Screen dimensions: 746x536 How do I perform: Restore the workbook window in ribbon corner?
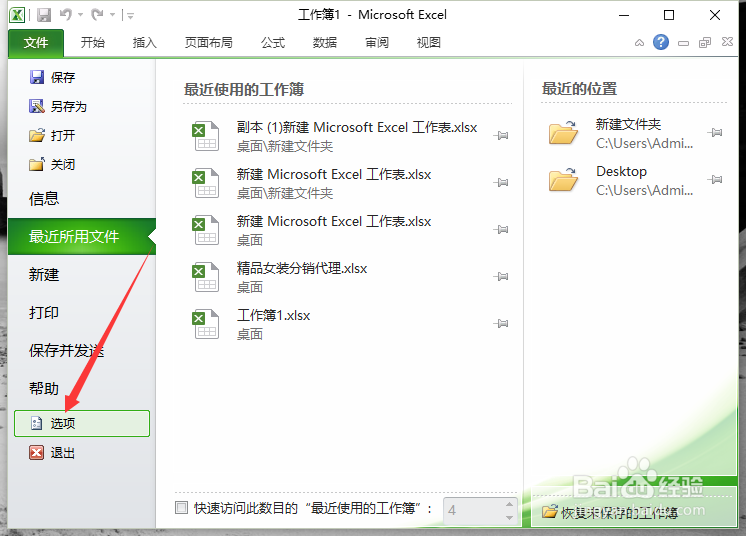(705, 43)
